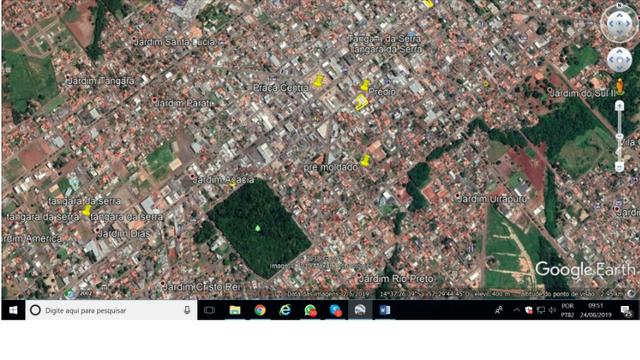
Task: Expand the hidden system tray icons chevron
Action: (516, 311)
